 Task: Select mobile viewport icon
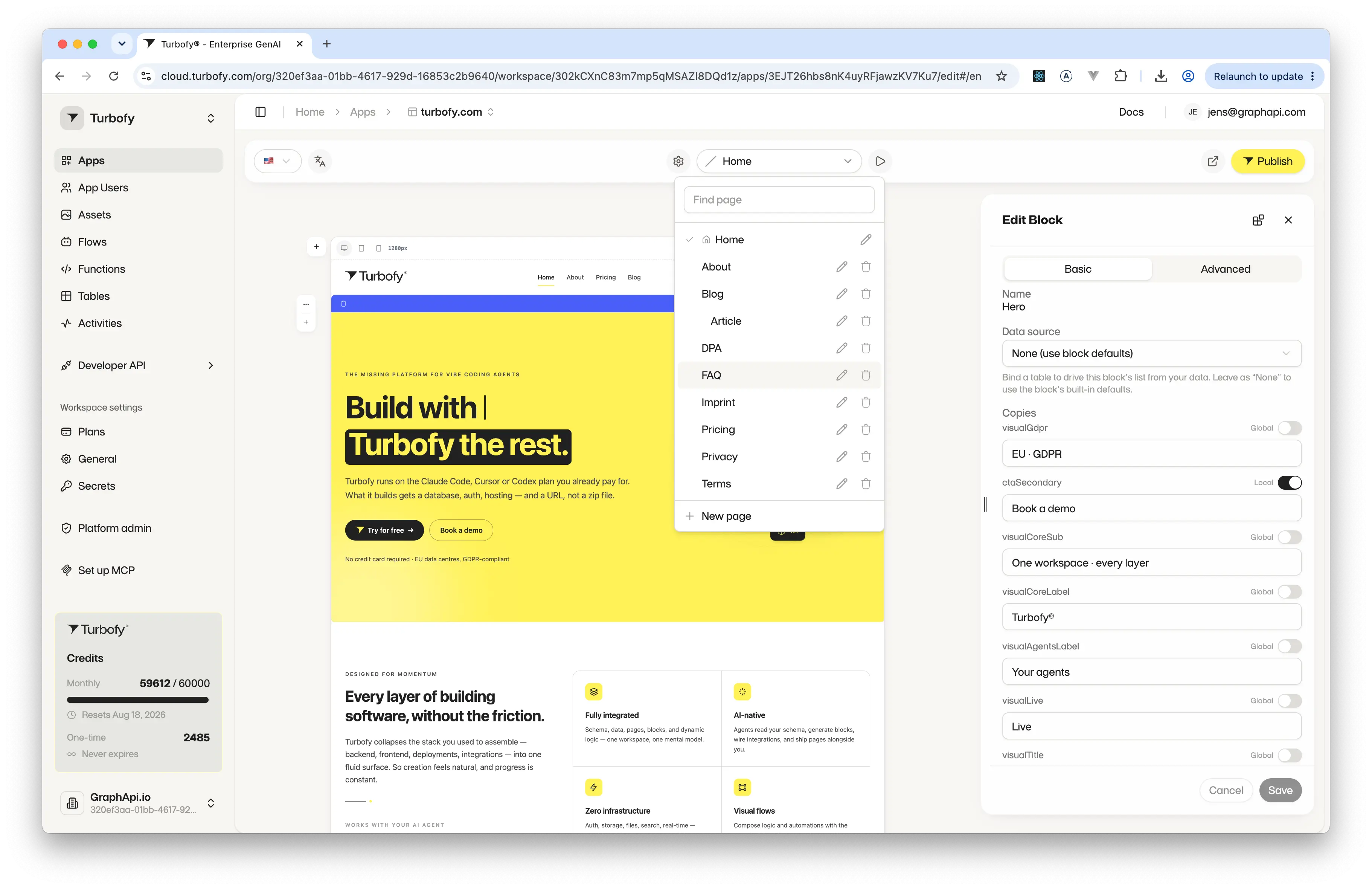[x=378, y=248]
